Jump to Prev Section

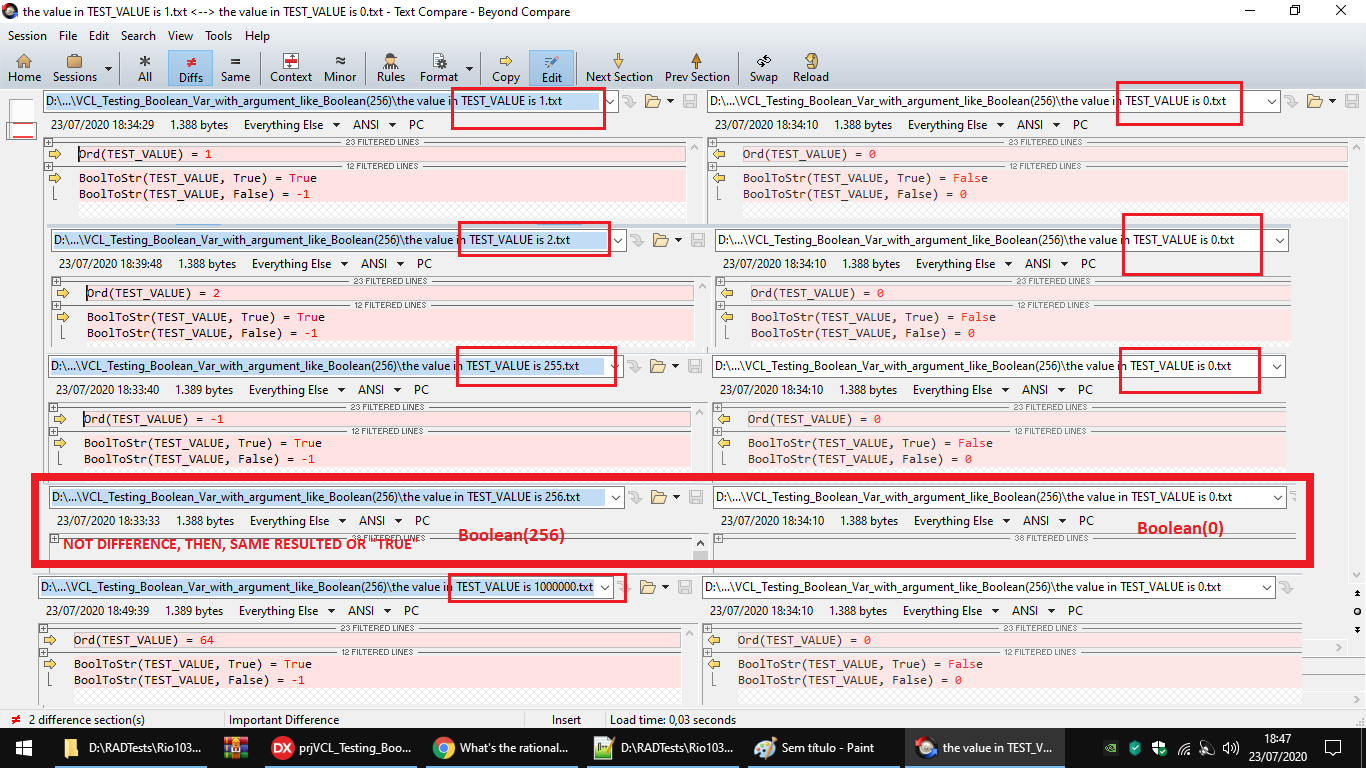click(697, 68)
